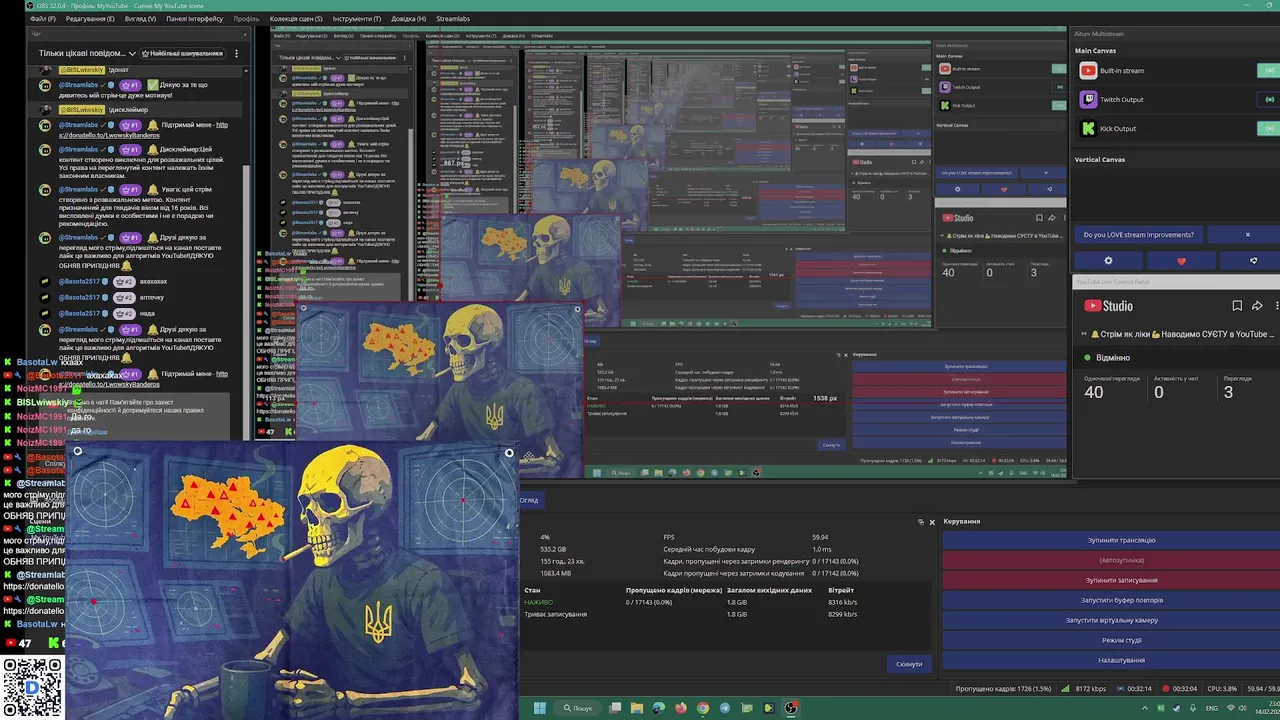Open File Explorer from the taskbar
Image resolution: width=1280 pixels, height=720 pixels.
pos(637,708)
